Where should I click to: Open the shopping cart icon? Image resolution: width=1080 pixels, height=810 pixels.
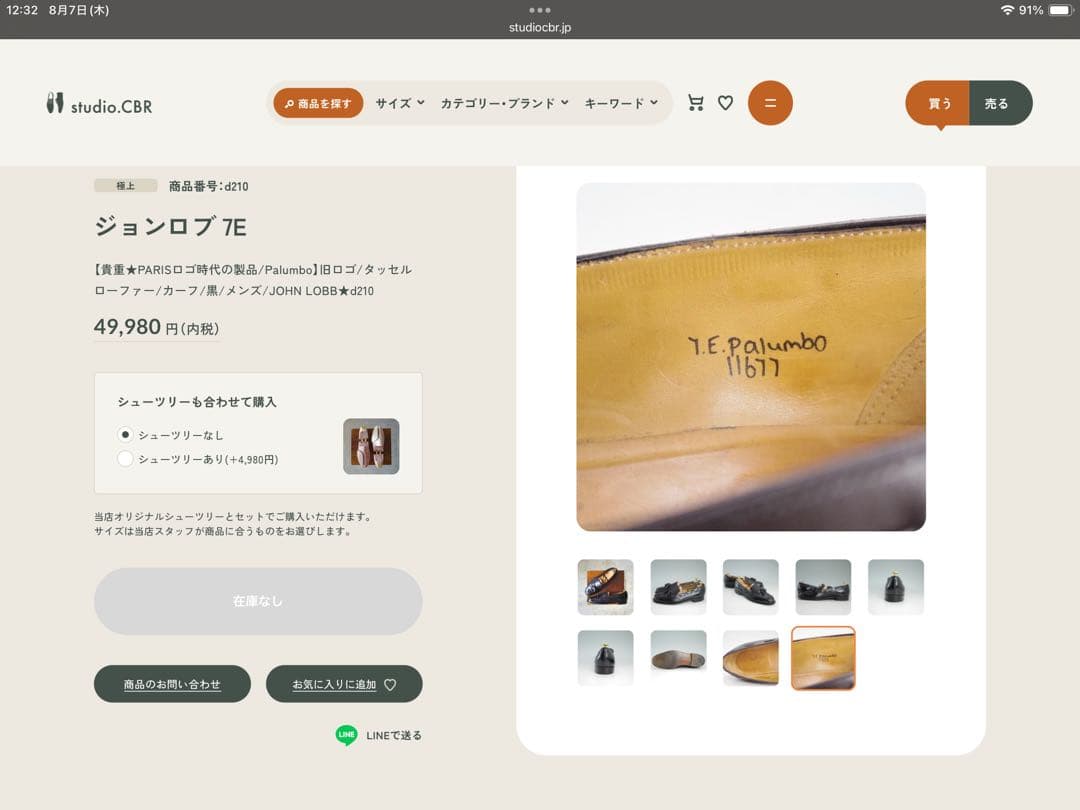coord(695,103)
